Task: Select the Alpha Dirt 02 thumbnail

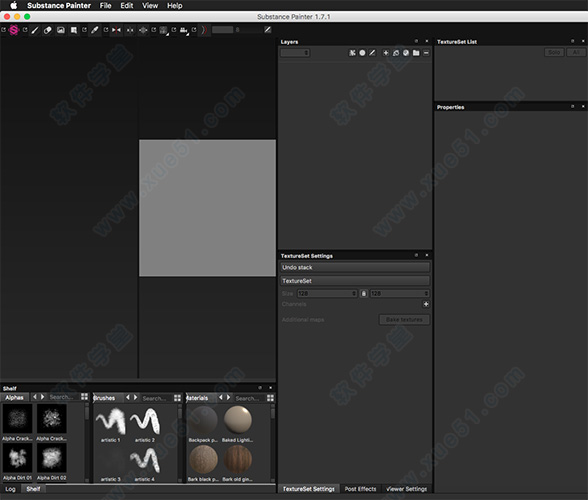Action: (52, 458)
